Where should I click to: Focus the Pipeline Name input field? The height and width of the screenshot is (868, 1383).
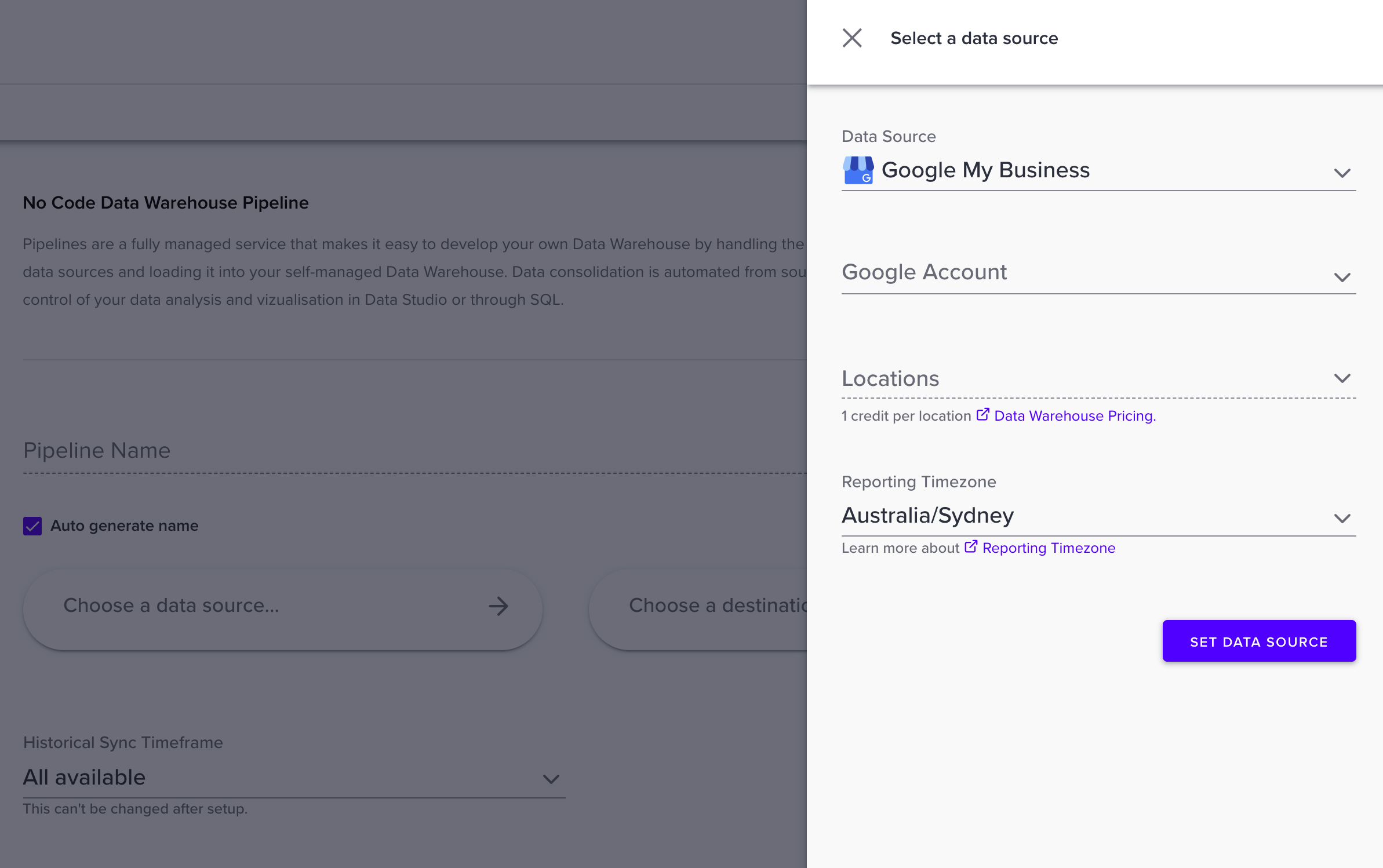pos(414,451)
